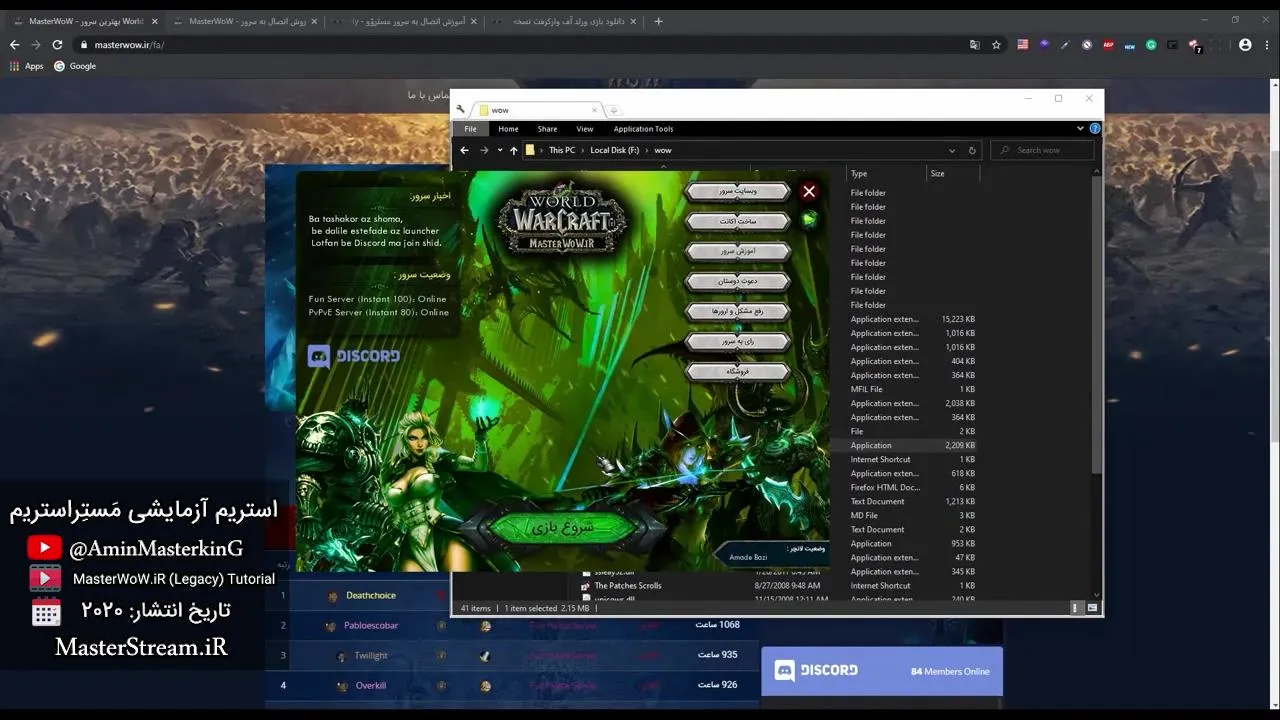Open the Google bookmark
Screen dimensions: 1280x720
pos(75,66)
